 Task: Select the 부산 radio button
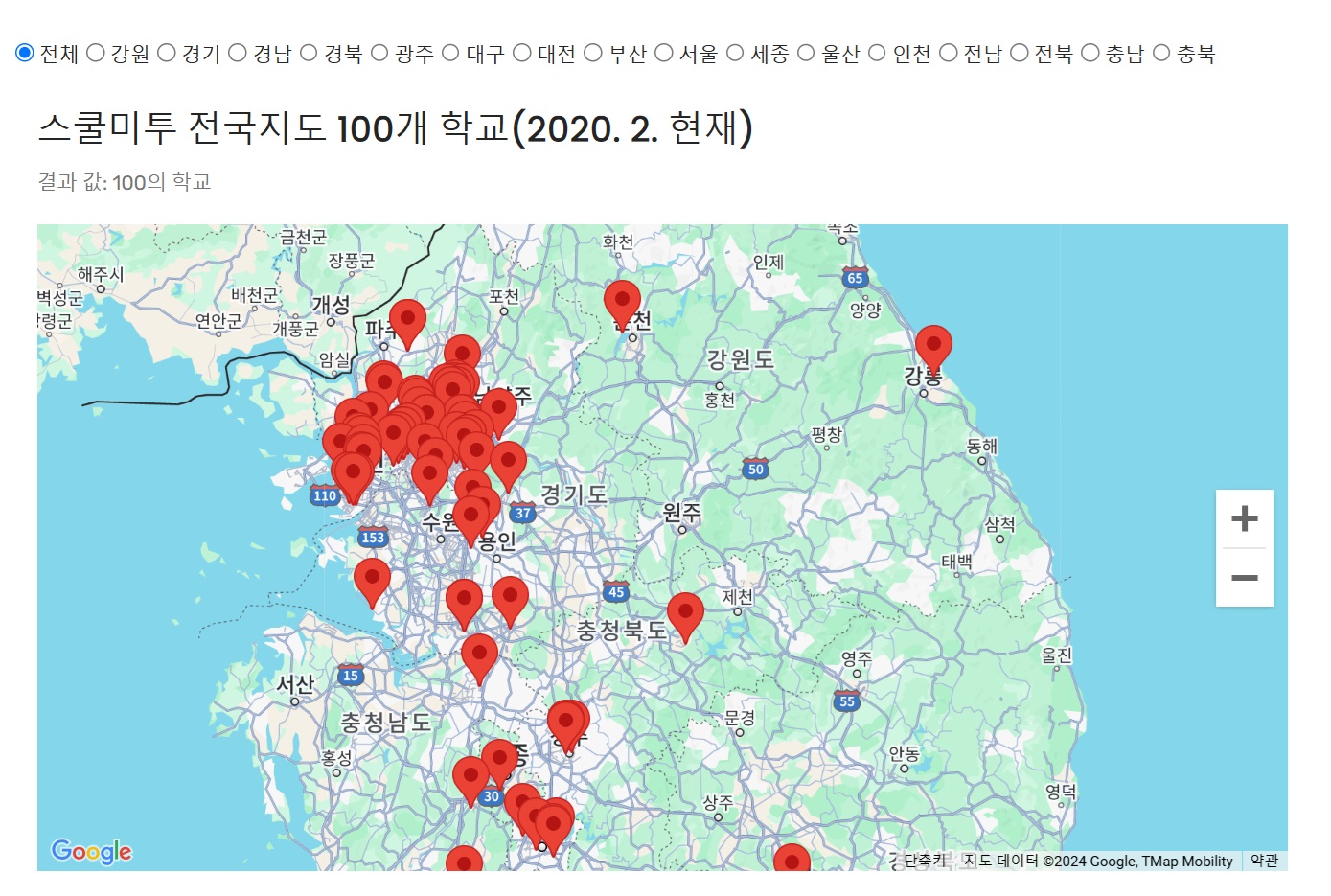(593, 53)
